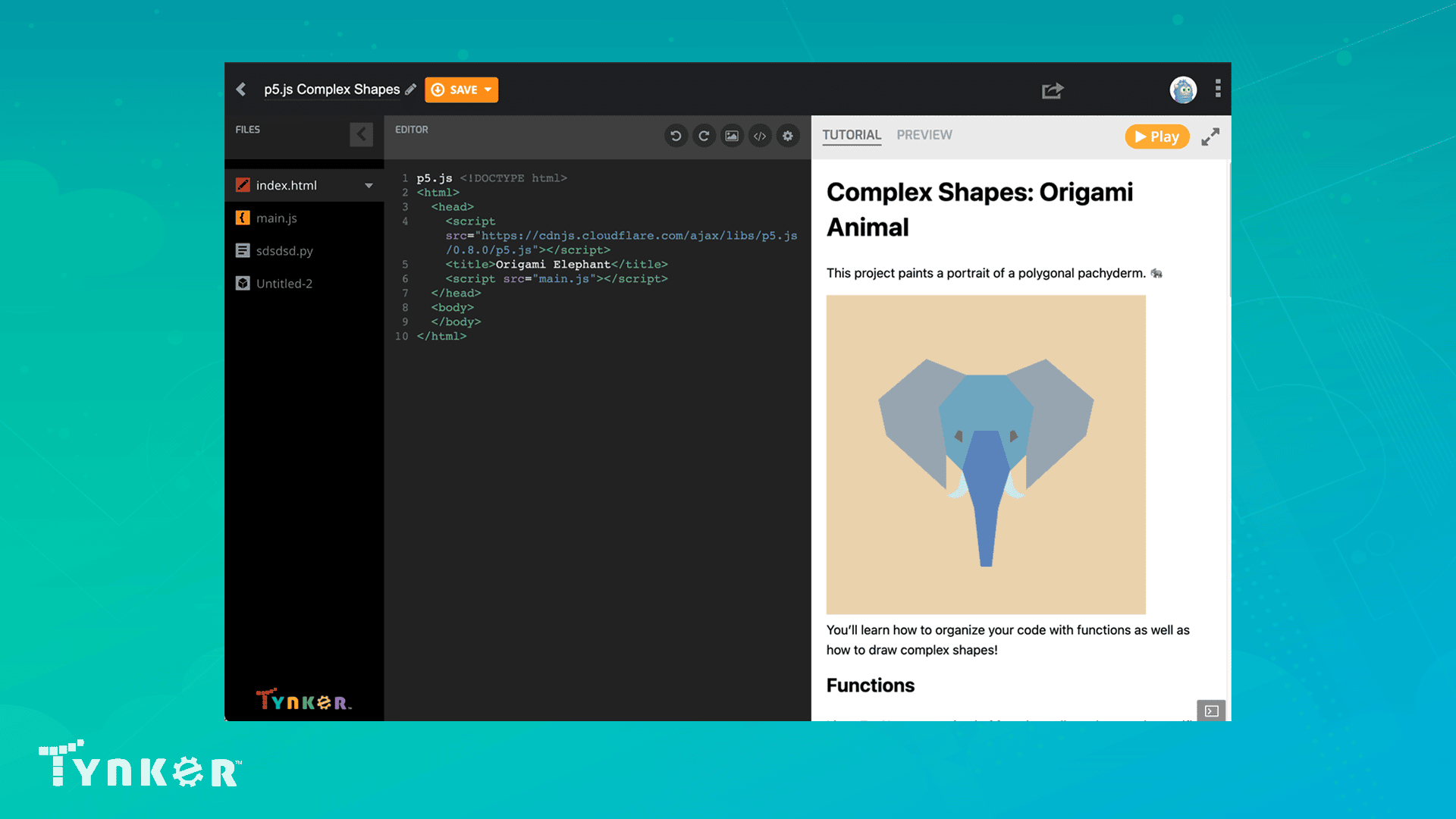Click the back arrow next to the project title
1456x819 pixels.
tap(240, 89)
